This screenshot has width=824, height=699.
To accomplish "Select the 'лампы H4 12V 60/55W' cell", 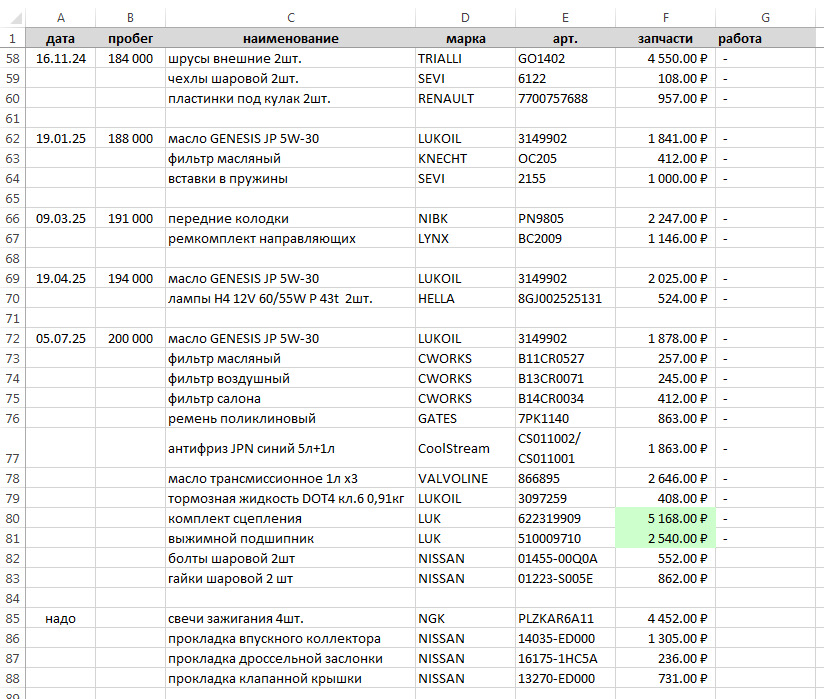I will tap(291, 298).
